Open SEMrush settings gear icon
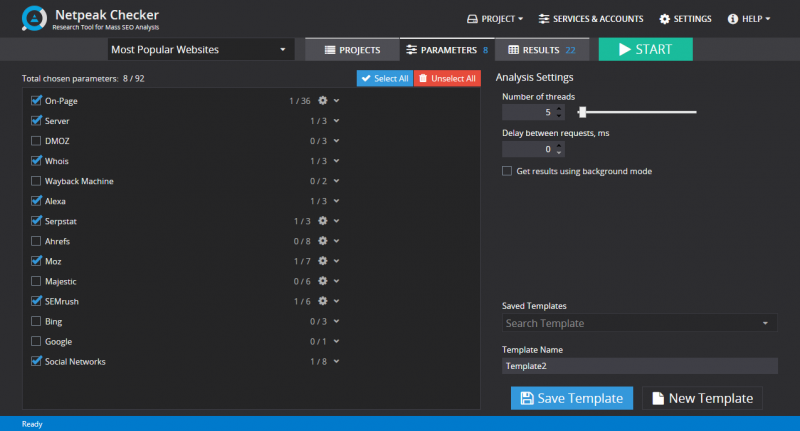The width and height of the screenshot is (800, 431). 322,301
